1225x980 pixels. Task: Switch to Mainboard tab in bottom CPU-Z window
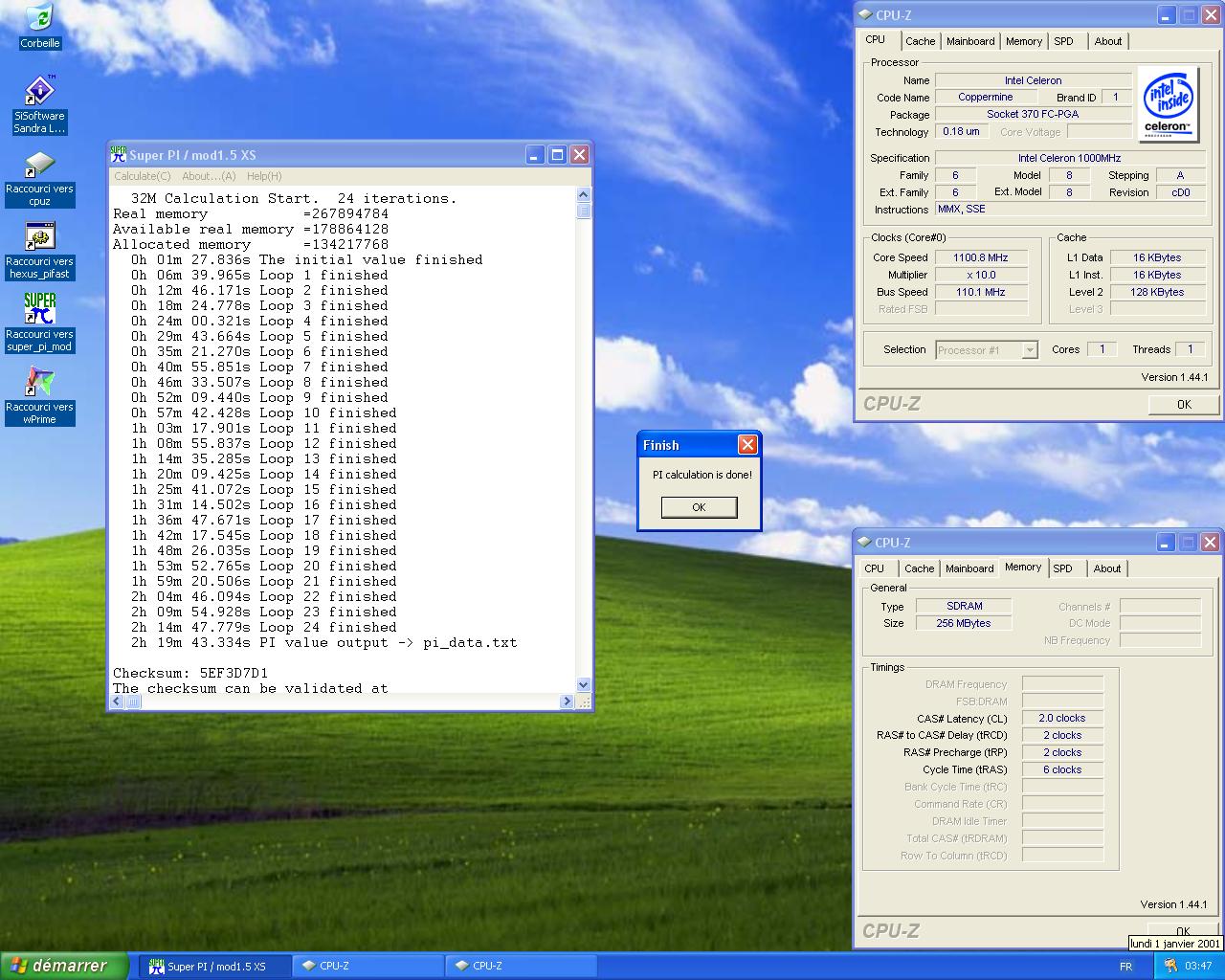969,568
